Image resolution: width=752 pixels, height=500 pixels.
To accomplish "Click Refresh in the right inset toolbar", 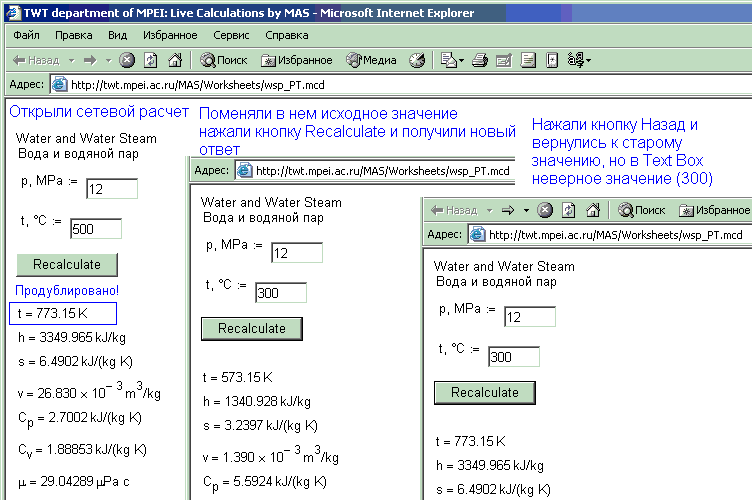I will [x=568, y=210].
